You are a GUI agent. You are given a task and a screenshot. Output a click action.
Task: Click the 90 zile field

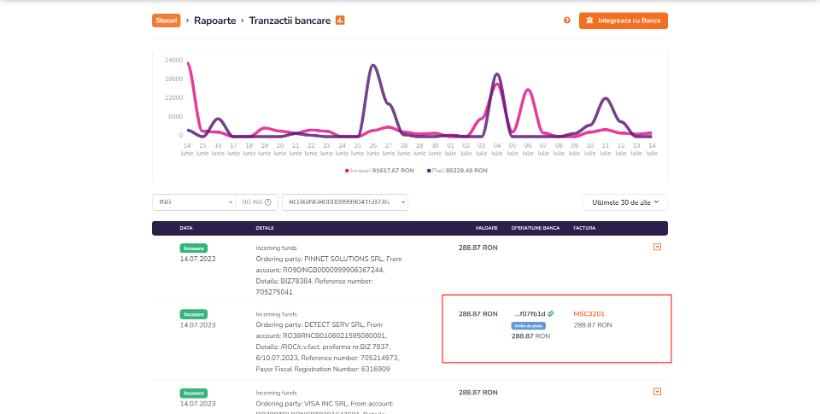[256, 202]
